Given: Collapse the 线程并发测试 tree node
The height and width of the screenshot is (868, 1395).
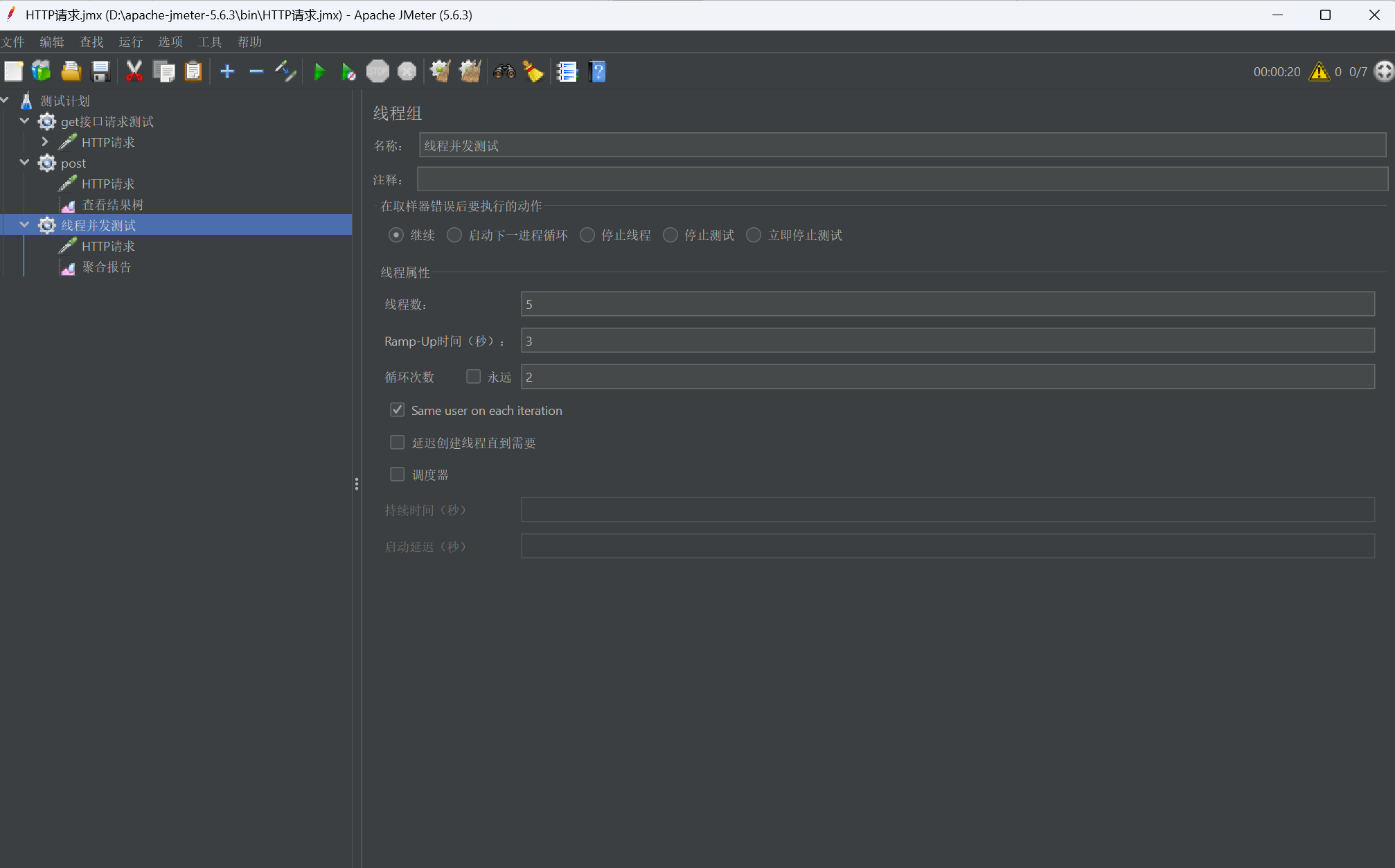Looking at the screenshot, I should click(25, 225).
